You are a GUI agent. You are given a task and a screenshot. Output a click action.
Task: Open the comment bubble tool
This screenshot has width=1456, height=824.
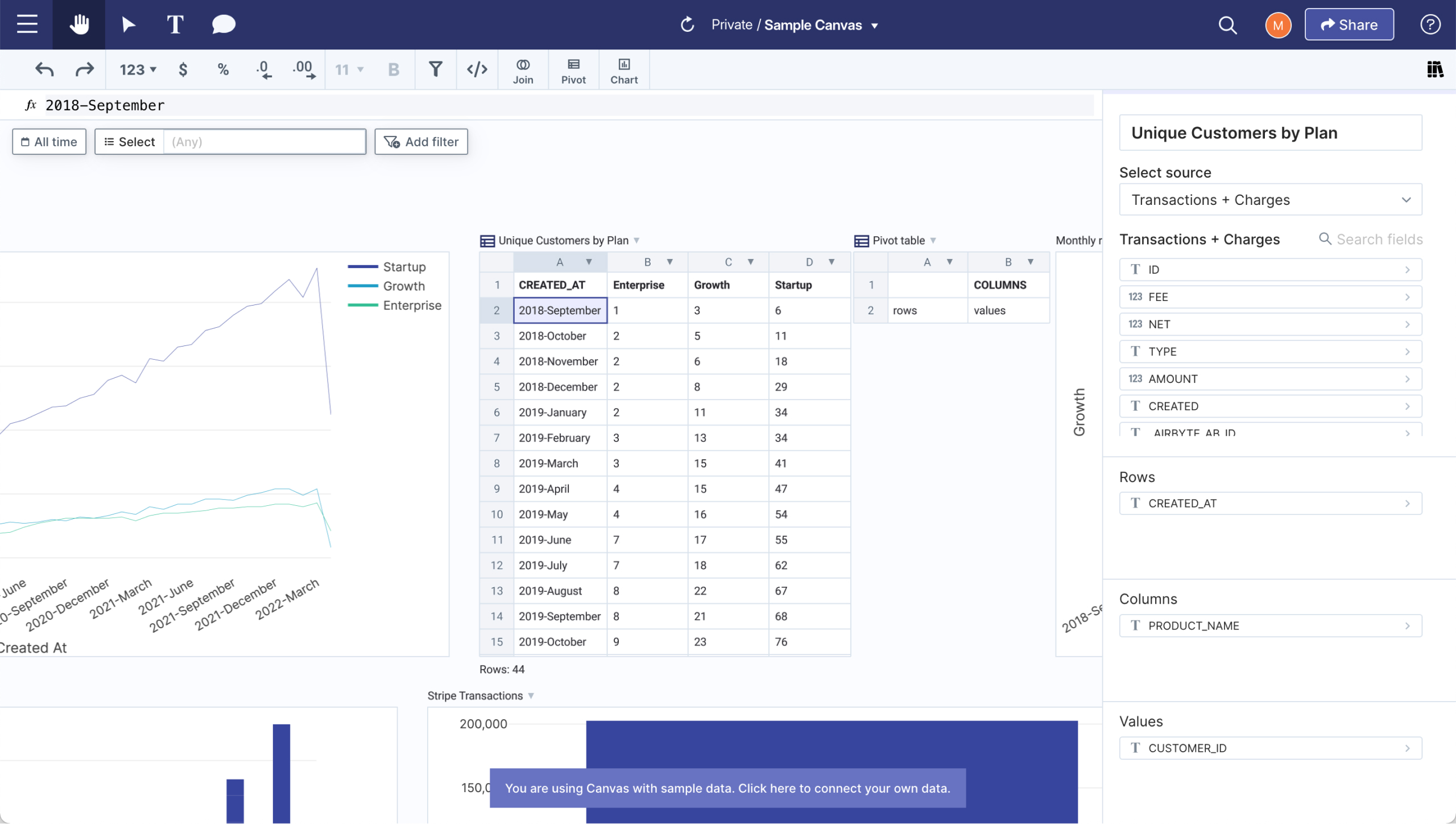pyautogui.click(x=224, y=24)
